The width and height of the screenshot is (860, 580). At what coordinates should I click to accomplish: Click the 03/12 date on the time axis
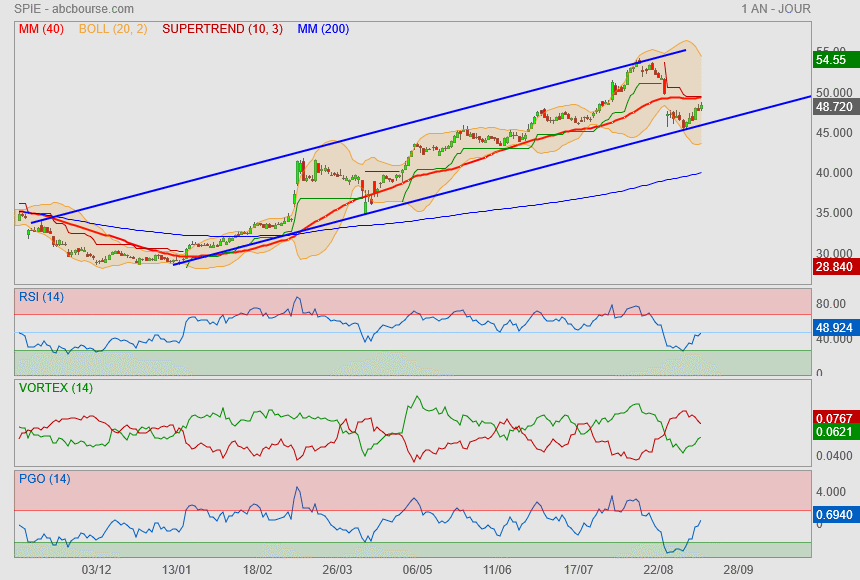pyautogui.click(x=96, y=568)
